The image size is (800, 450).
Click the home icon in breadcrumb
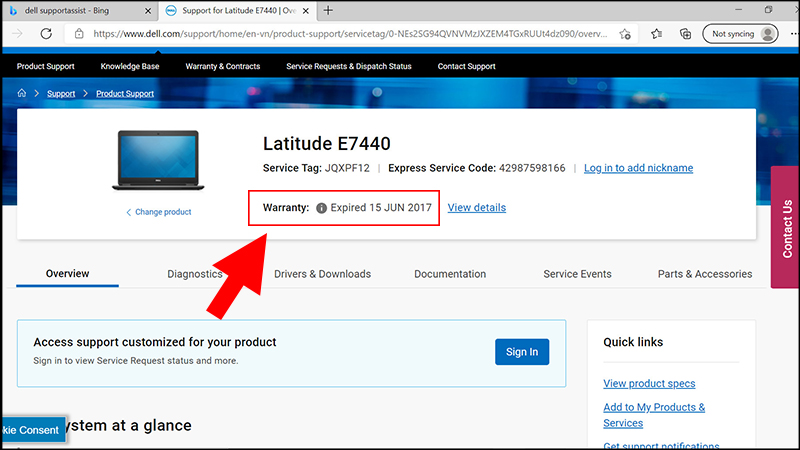click(22, 93)
